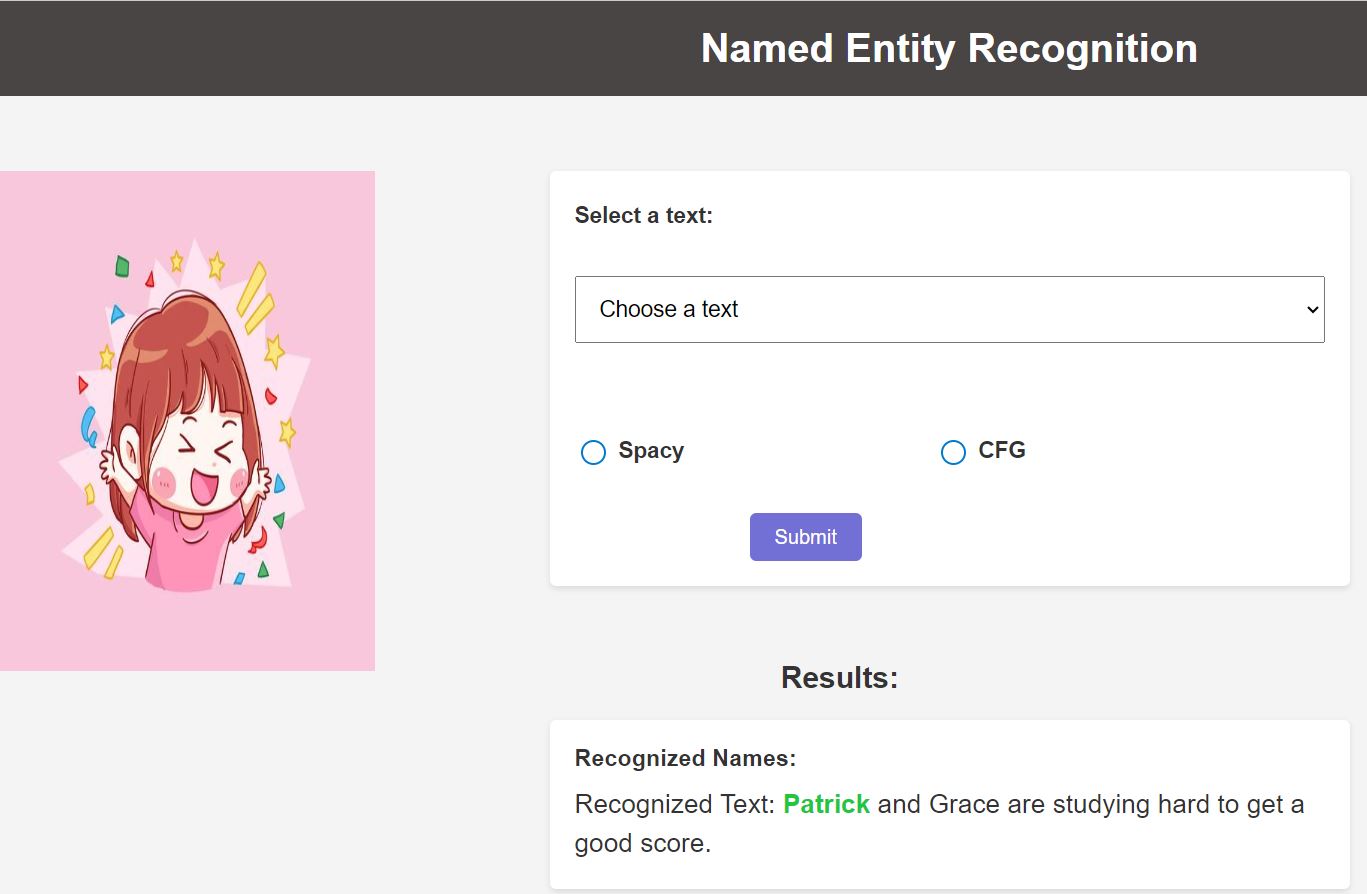Viewport: 1367px width, 894px height.
Task: Click the Results heading
Action: coord(839,677)
